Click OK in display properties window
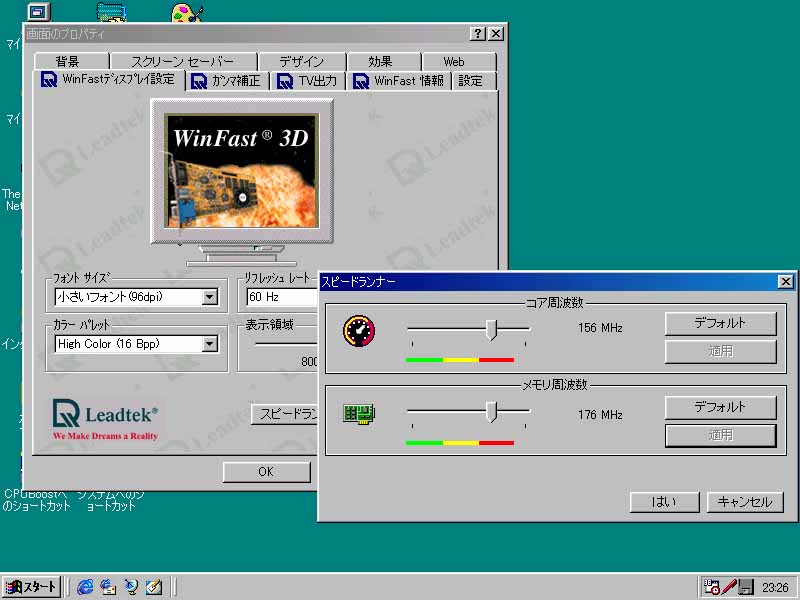800x600 pixels. click(x=266, y=472)
